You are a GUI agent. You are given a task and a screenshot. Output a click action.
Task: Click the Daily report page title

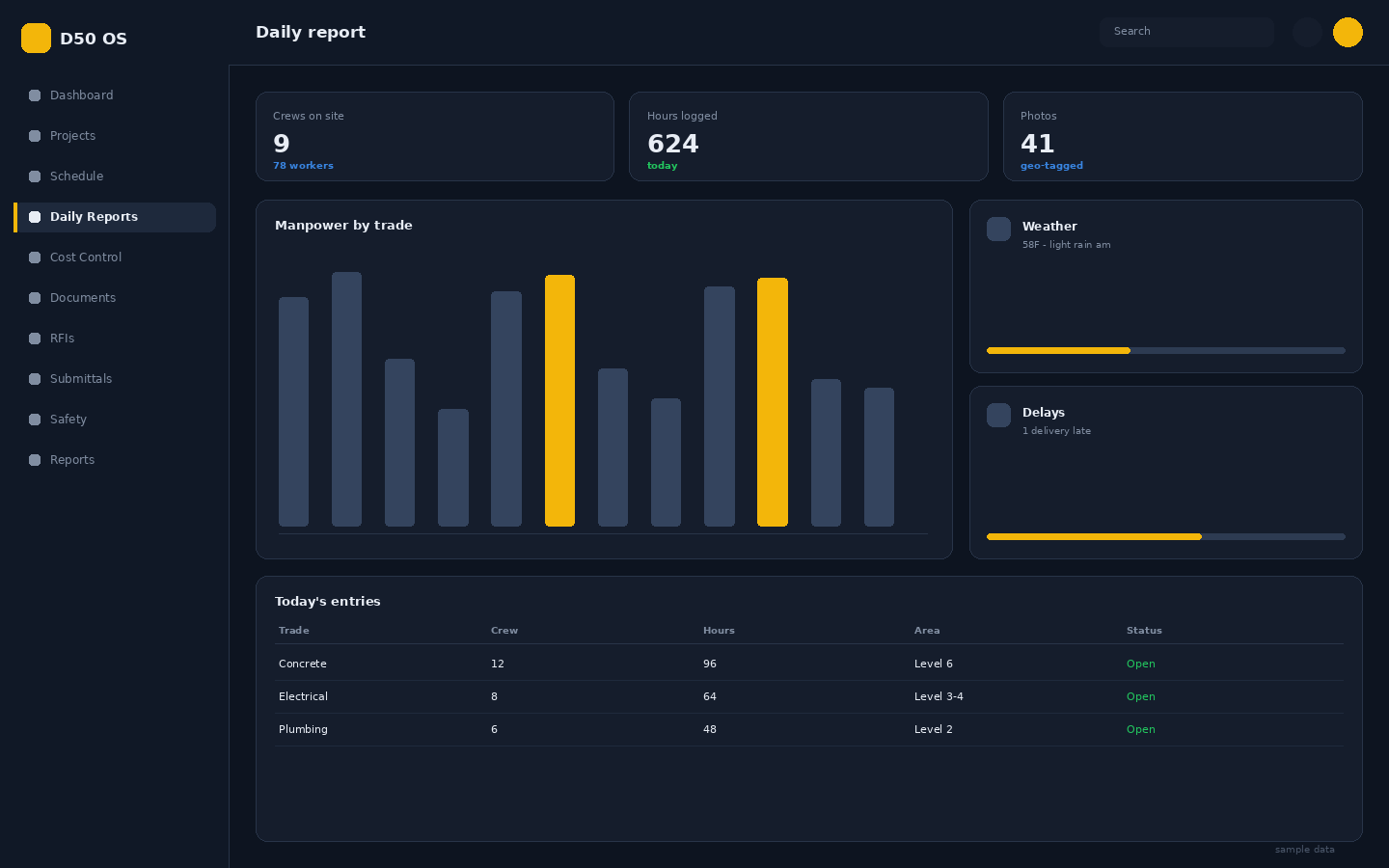pyautogui.click(x=311, y=32)
